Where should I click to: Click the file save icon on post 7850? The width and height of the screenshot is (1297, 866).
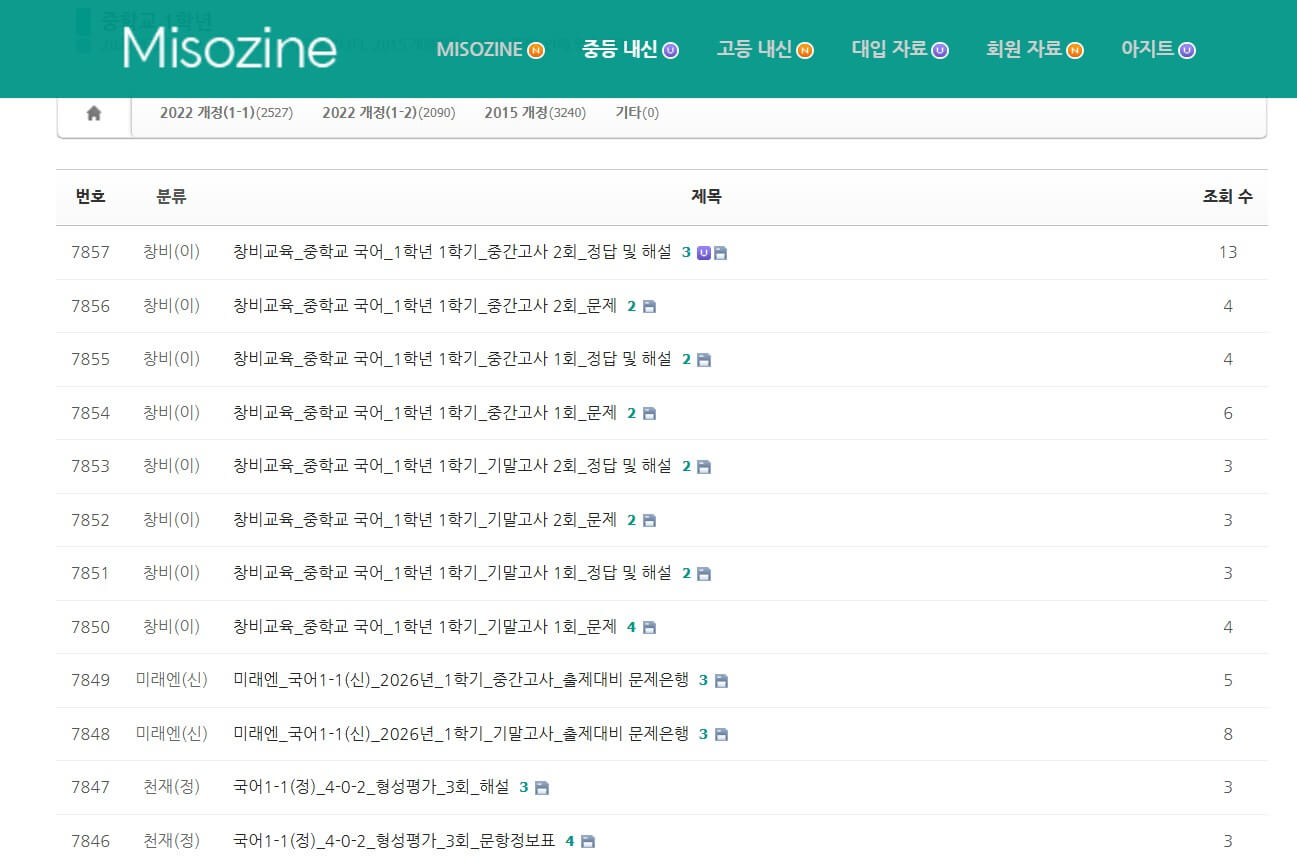649,628
